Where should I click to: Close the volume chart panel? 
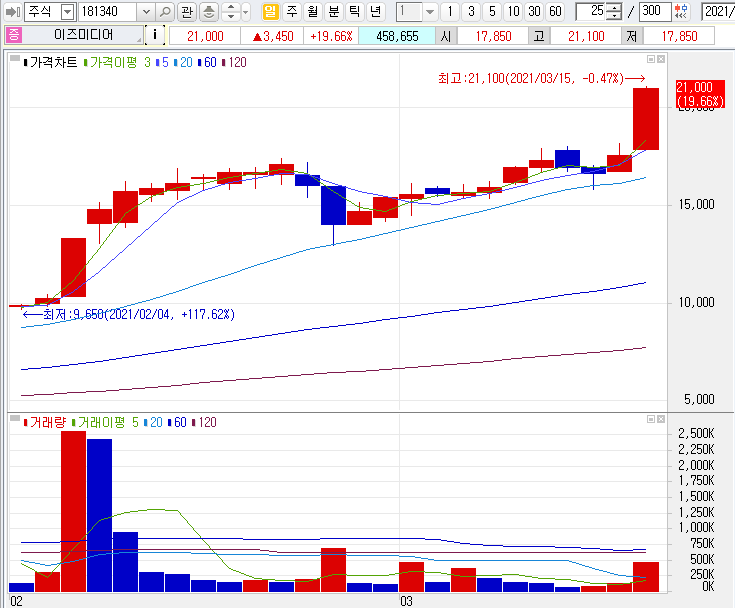pos(660,419)
